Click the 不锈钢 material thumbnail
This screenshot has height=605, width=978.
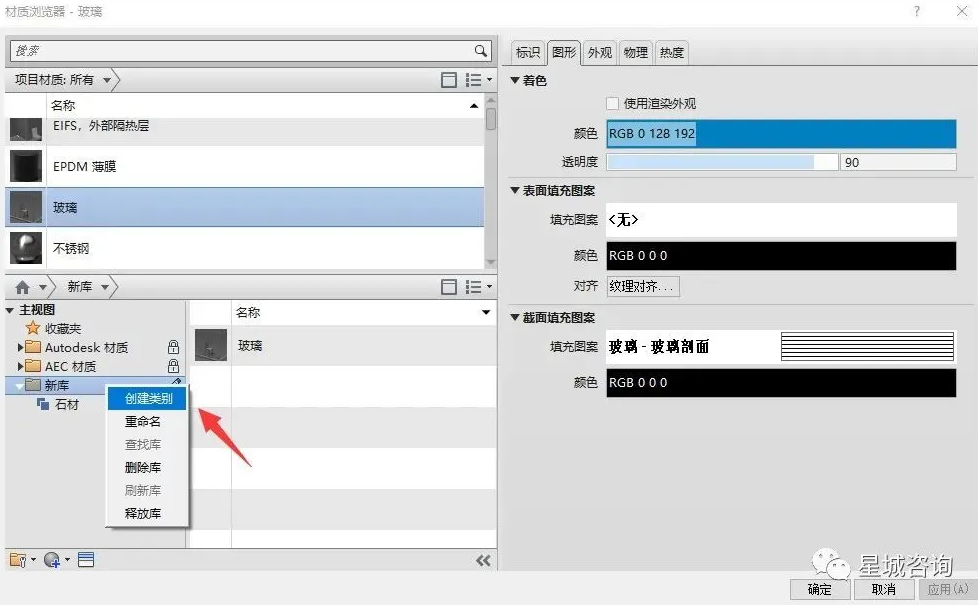point(26,248)
